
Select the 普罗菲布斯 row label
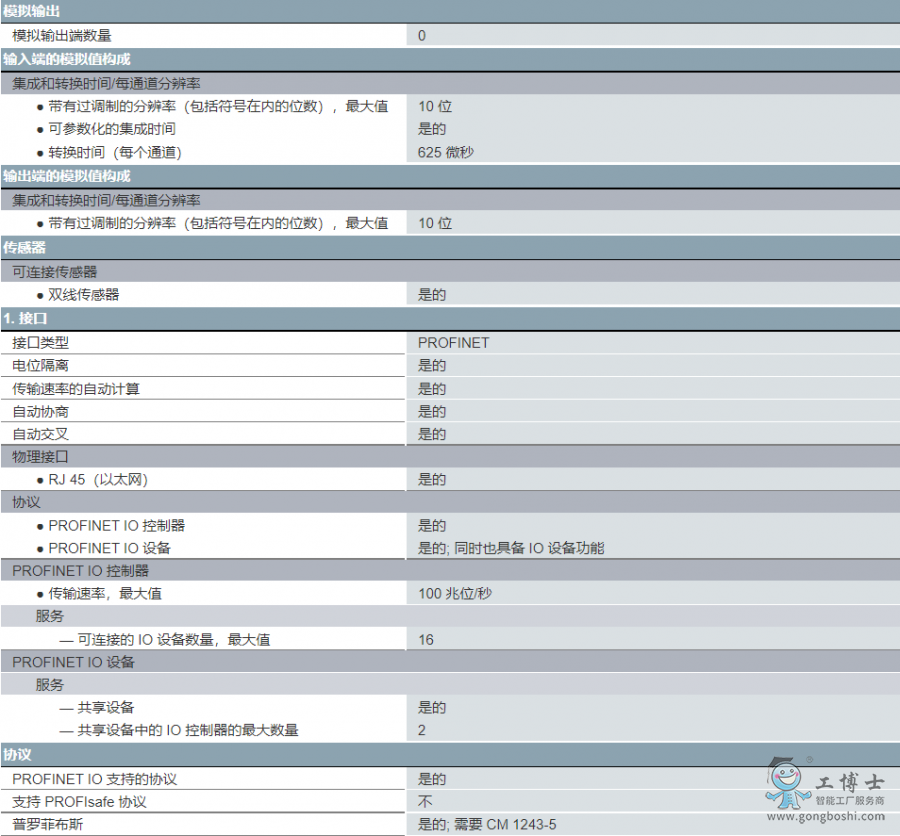point(47,825)
